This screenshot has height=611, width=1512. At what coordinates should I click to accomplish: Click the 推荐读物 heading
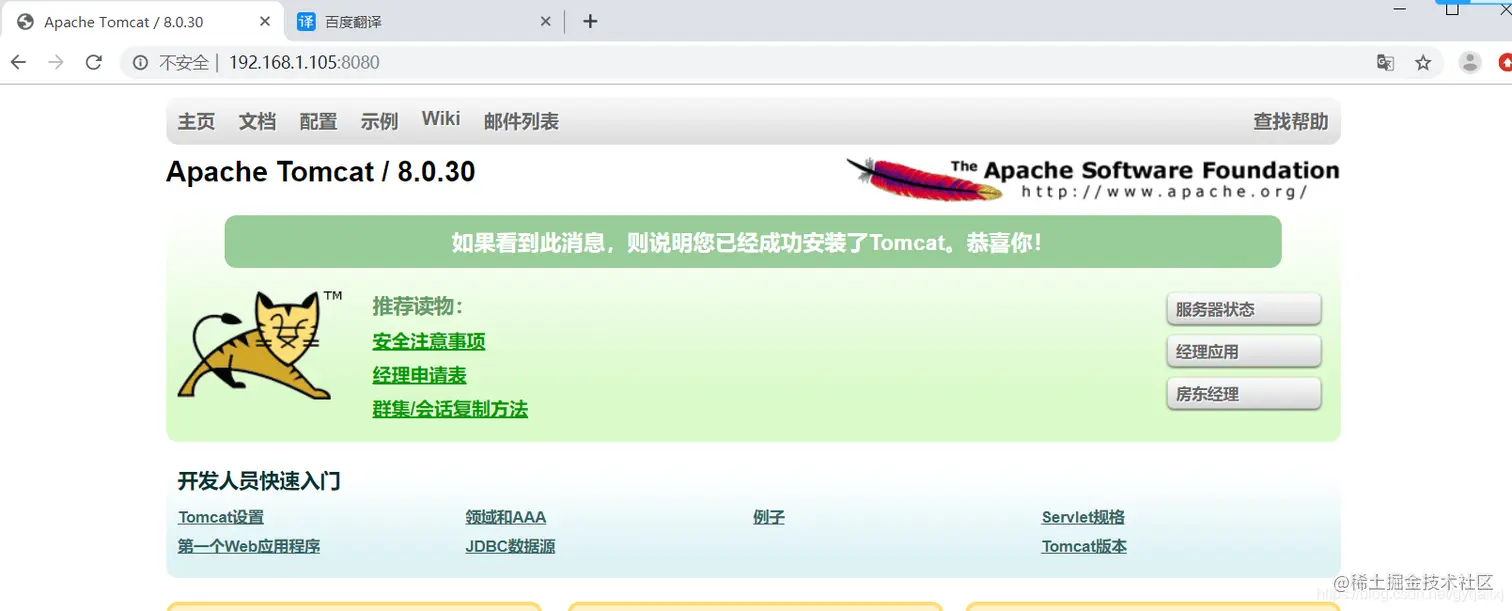click(418, 306)
